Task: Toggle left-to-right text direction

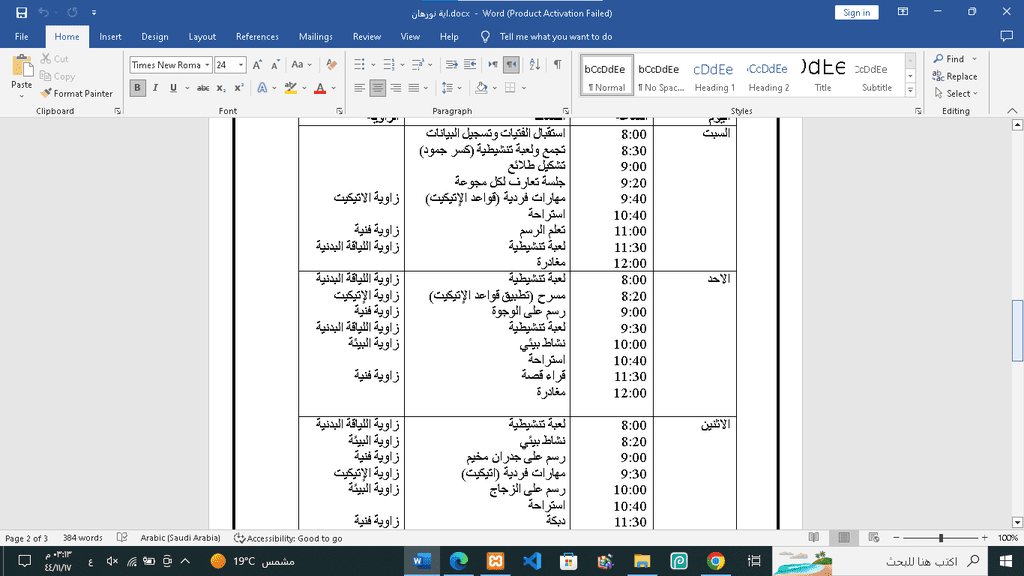Action: click(x=493, y=64)
